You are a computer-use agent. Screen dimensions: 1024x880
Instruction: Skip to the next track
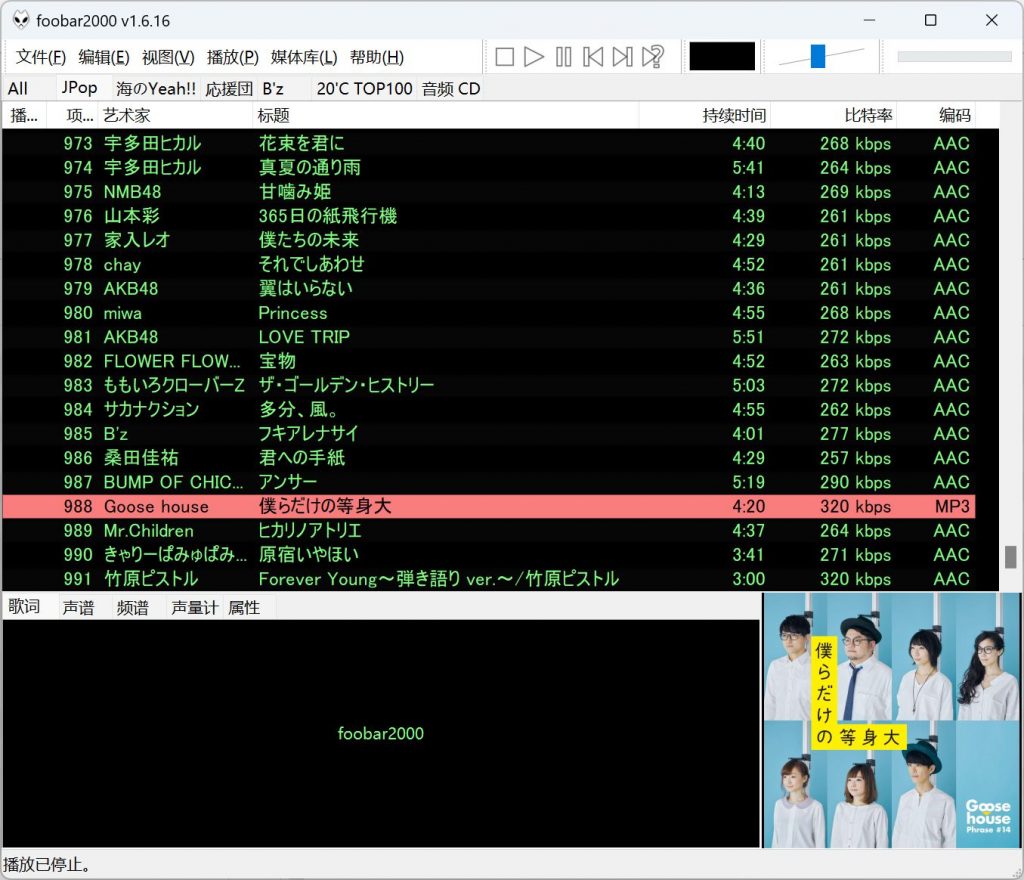(x=622, y=57)
